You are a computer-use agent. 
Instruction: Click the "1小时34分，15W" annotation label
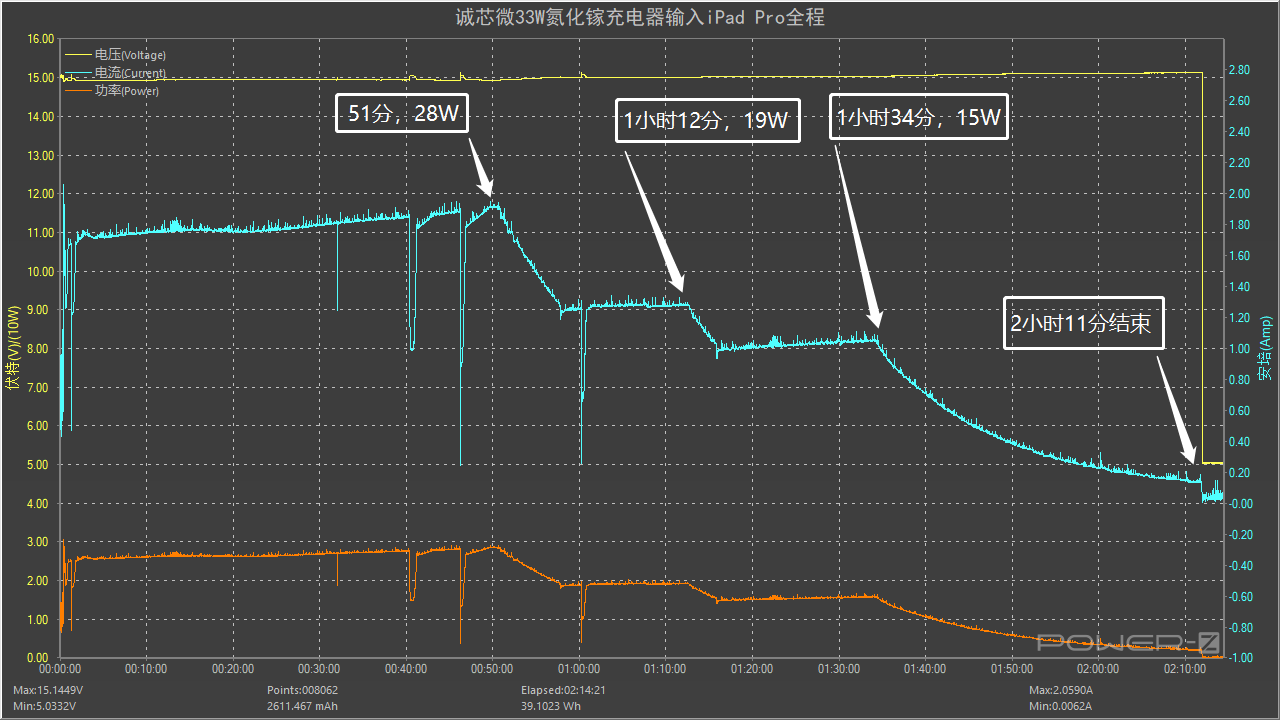[x=919, y=117]
